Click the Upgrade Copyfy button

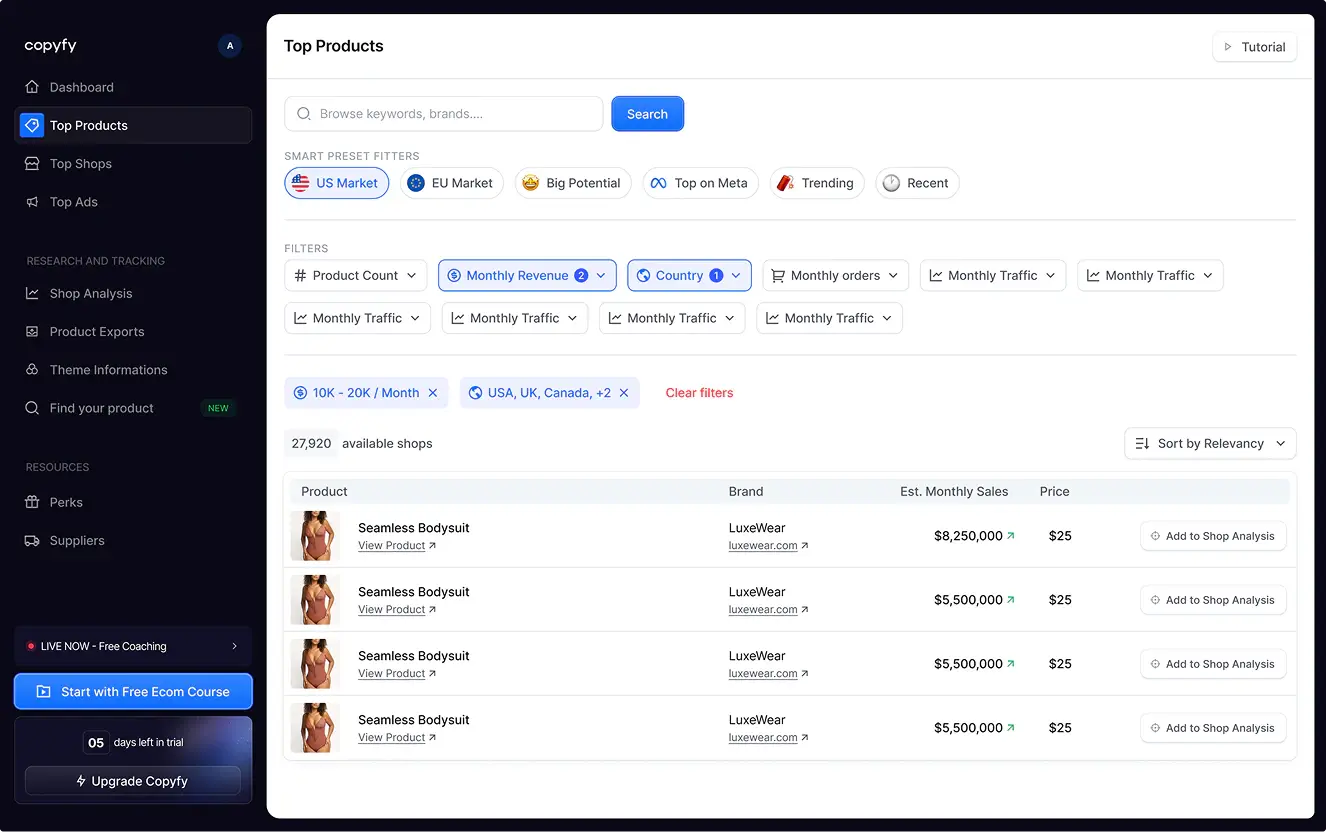(133, 781)
